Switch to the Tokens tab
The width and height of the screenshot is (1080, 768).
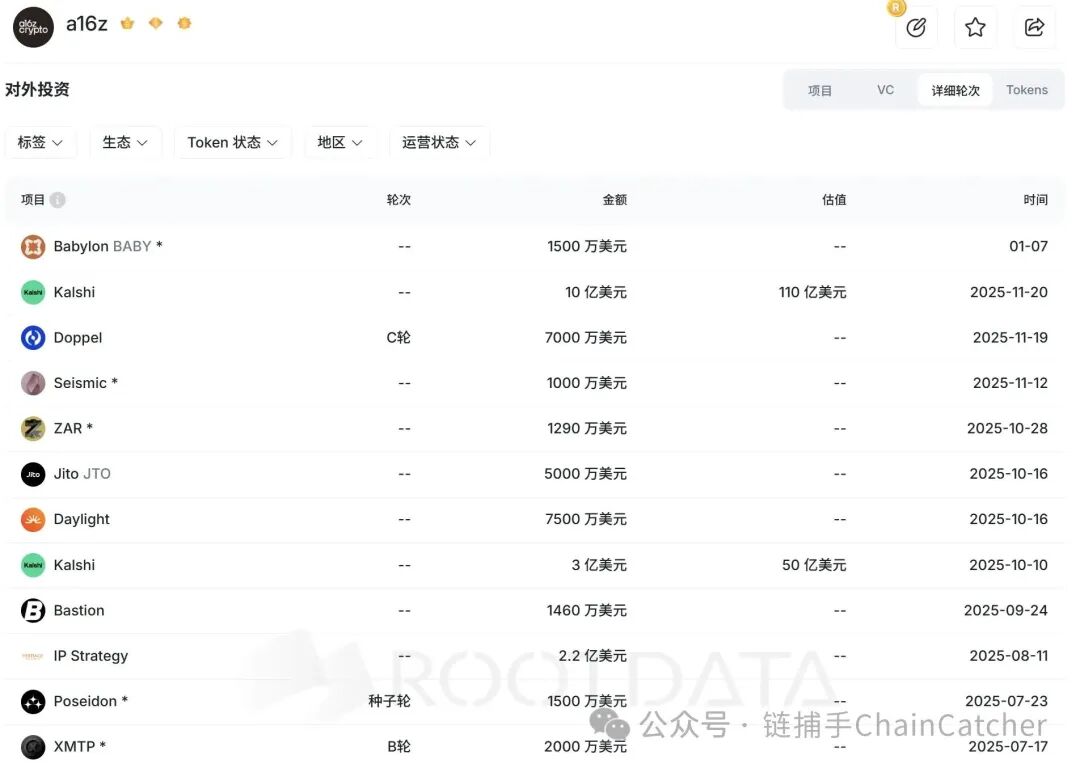pos(1027,89)
